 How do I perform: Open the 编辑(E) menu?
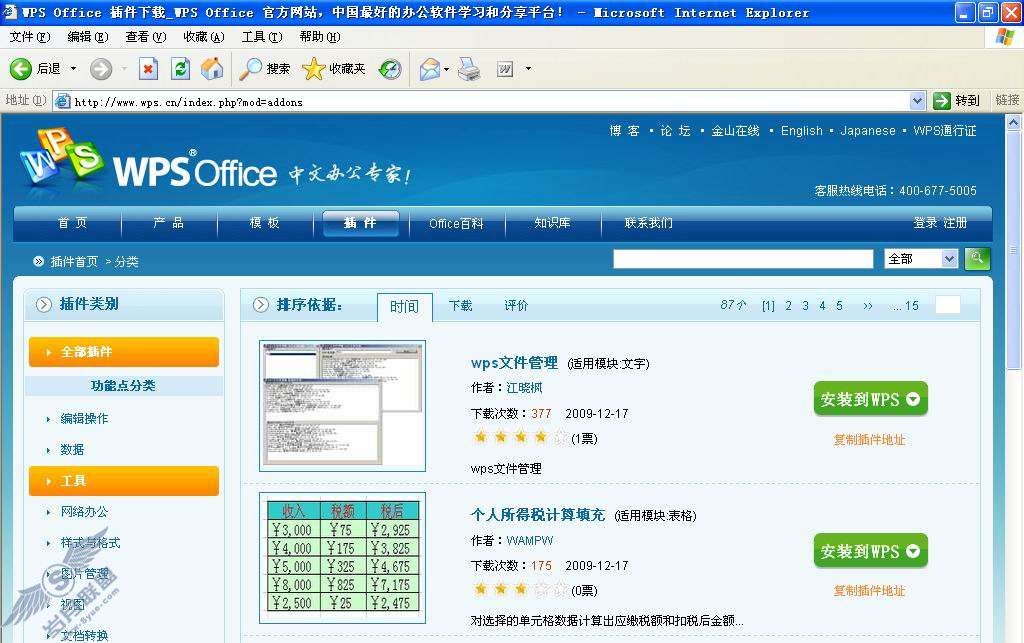[88, 37]
